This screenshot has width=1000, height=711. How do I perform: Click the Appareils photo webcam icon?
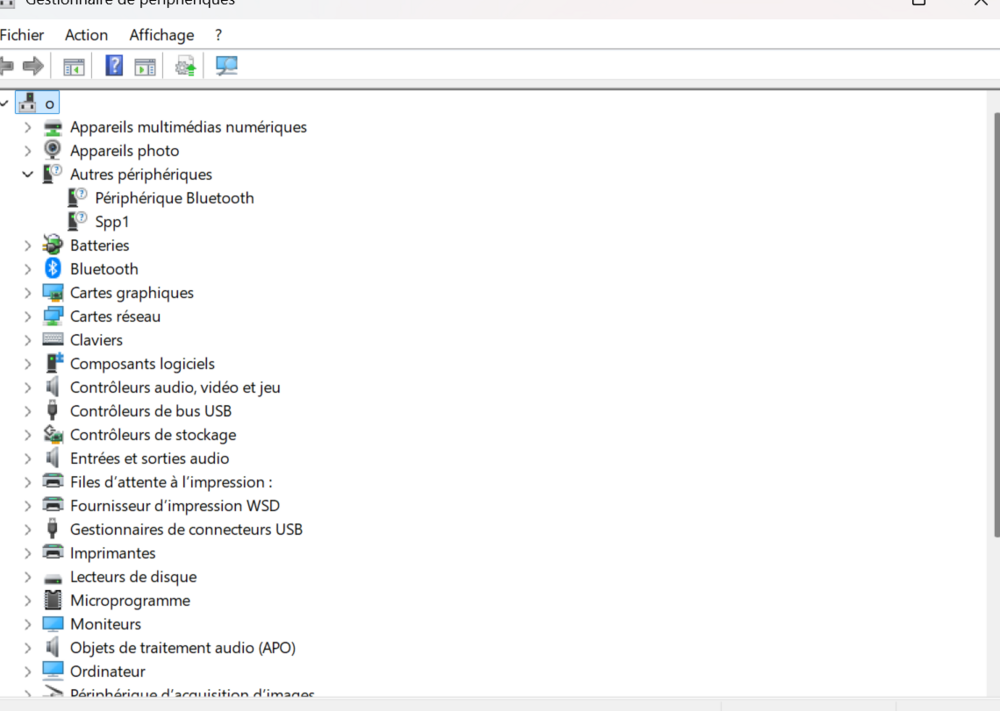click(x=52, y=150)
